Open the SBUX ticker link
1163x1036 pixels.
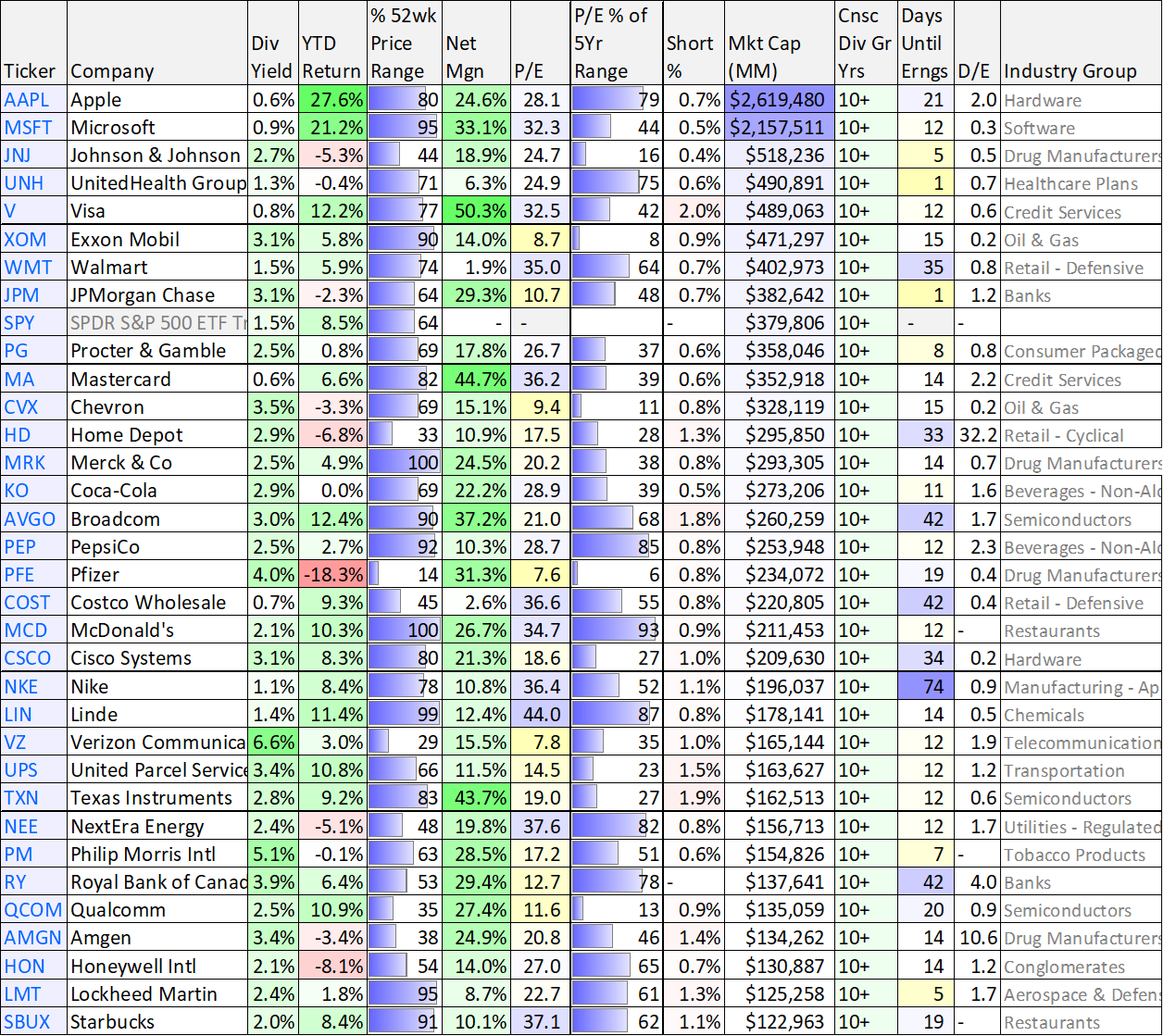click(x=27, y=1022)
